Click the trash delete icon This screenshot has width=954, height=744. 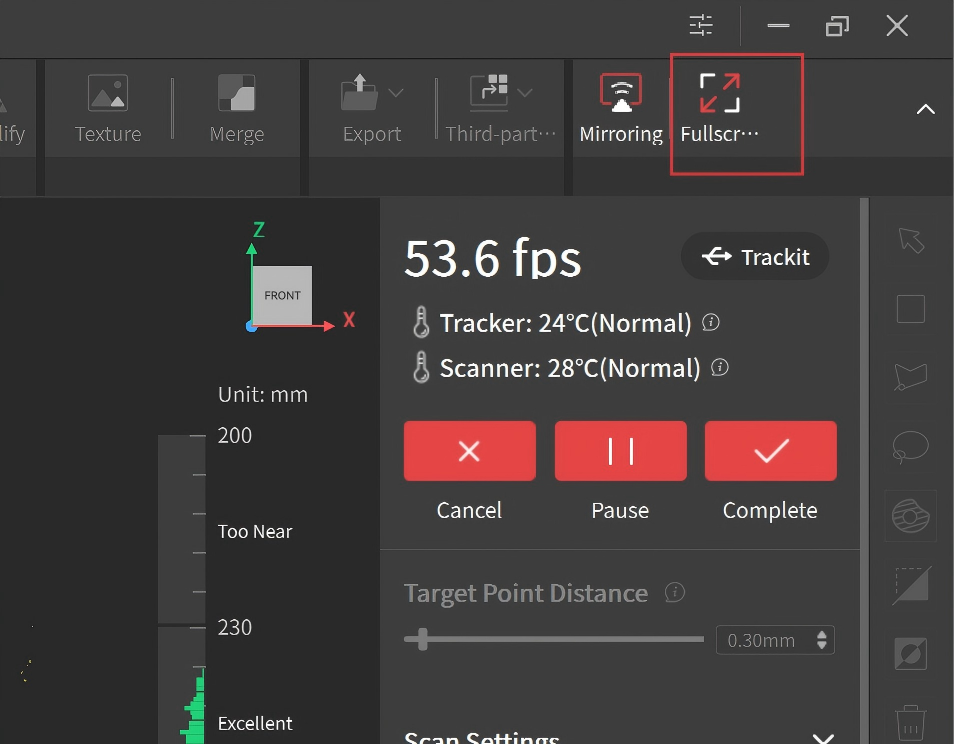tap(910, 721)
